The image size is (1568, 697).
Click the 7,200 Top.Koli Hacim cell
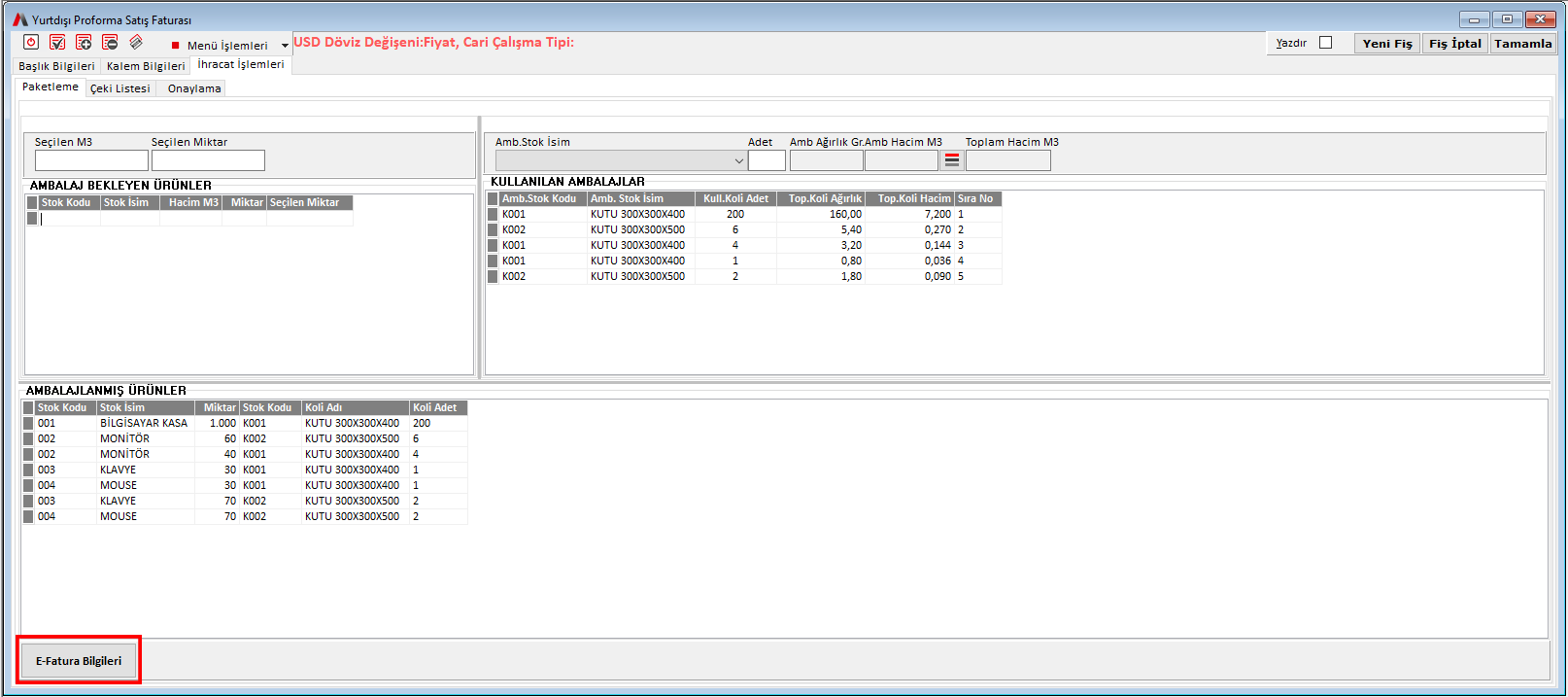point(910,215)
